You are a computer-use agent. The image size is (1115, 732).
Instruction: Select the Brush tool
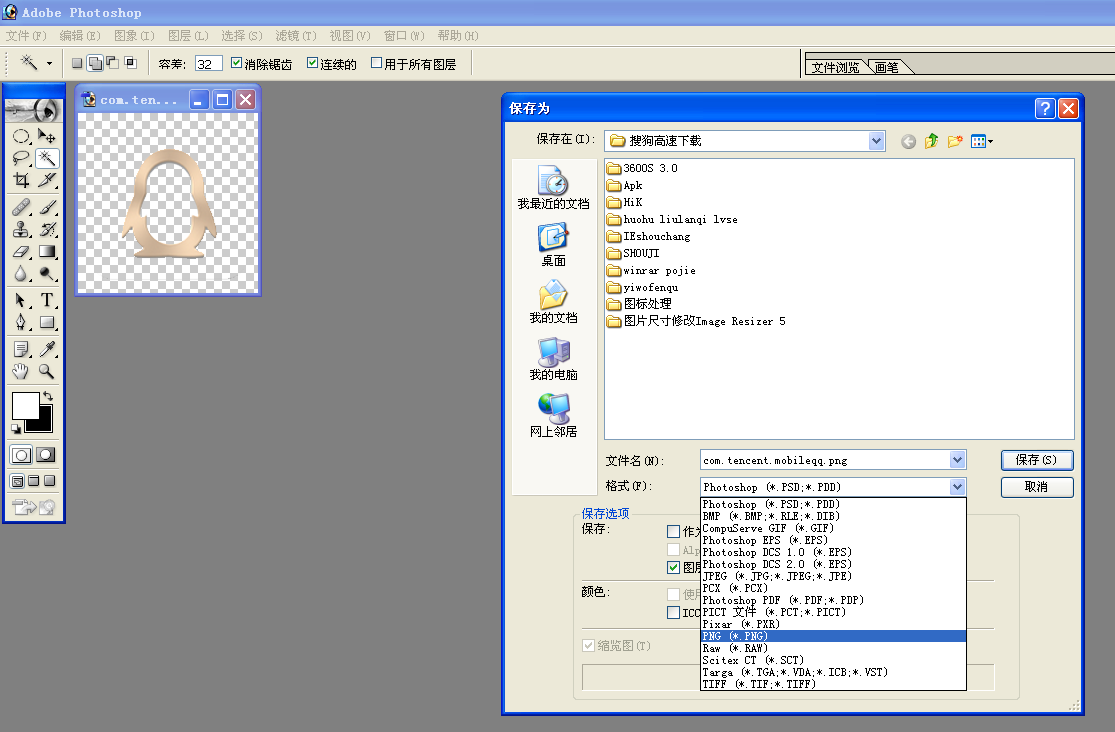(x=47, y=207)
